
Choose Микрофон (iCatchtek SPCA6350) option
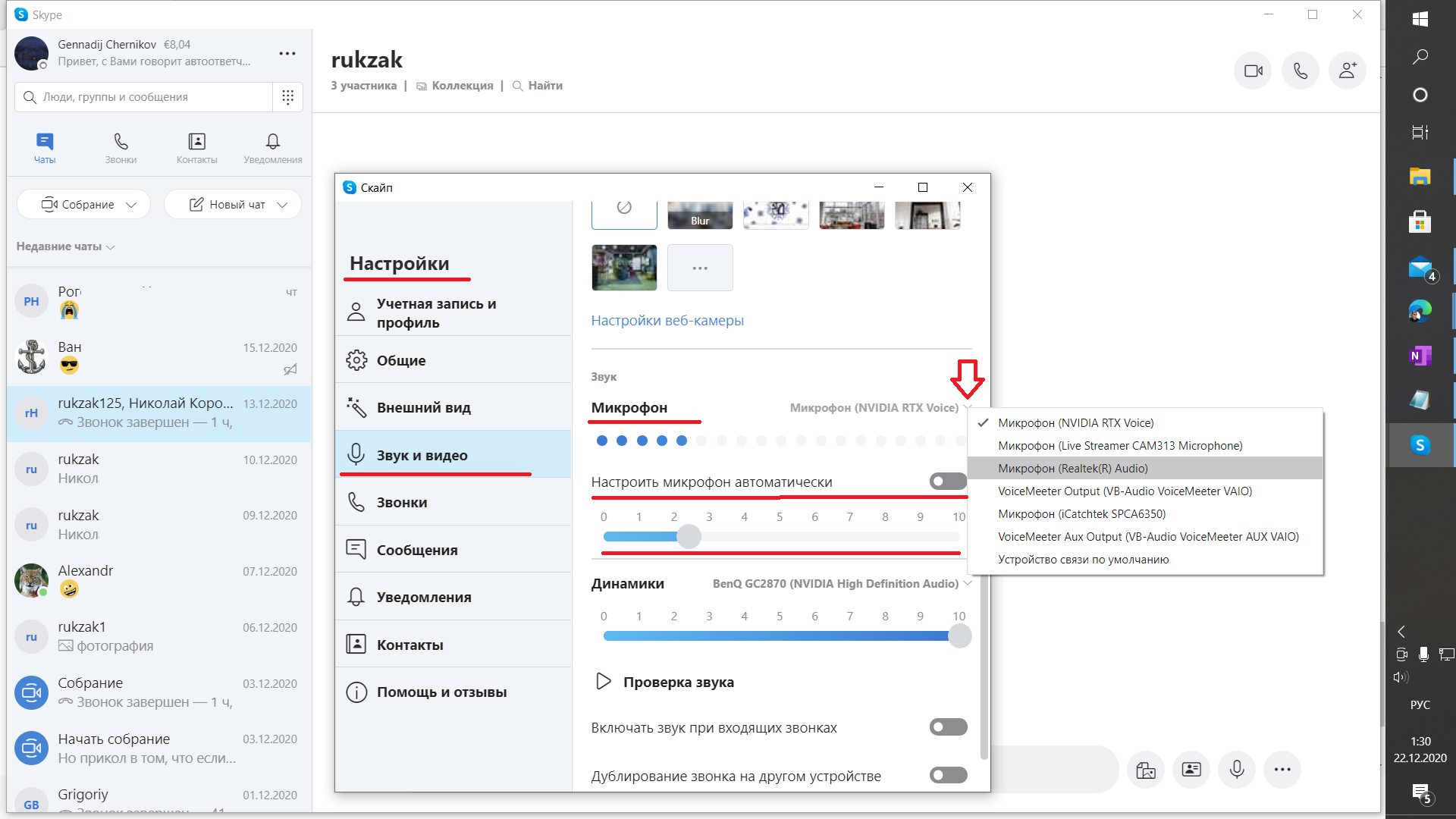point(1145,513)
